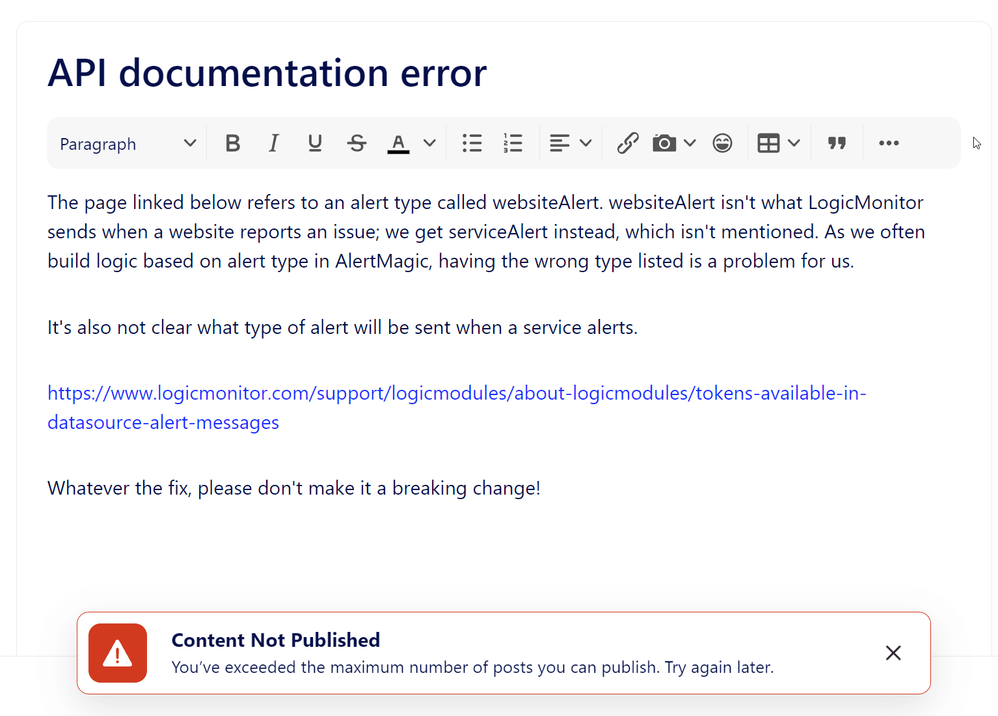Insert a block quote
The image size is (998, 716).
pyautogui.click(x=837, y=143)
